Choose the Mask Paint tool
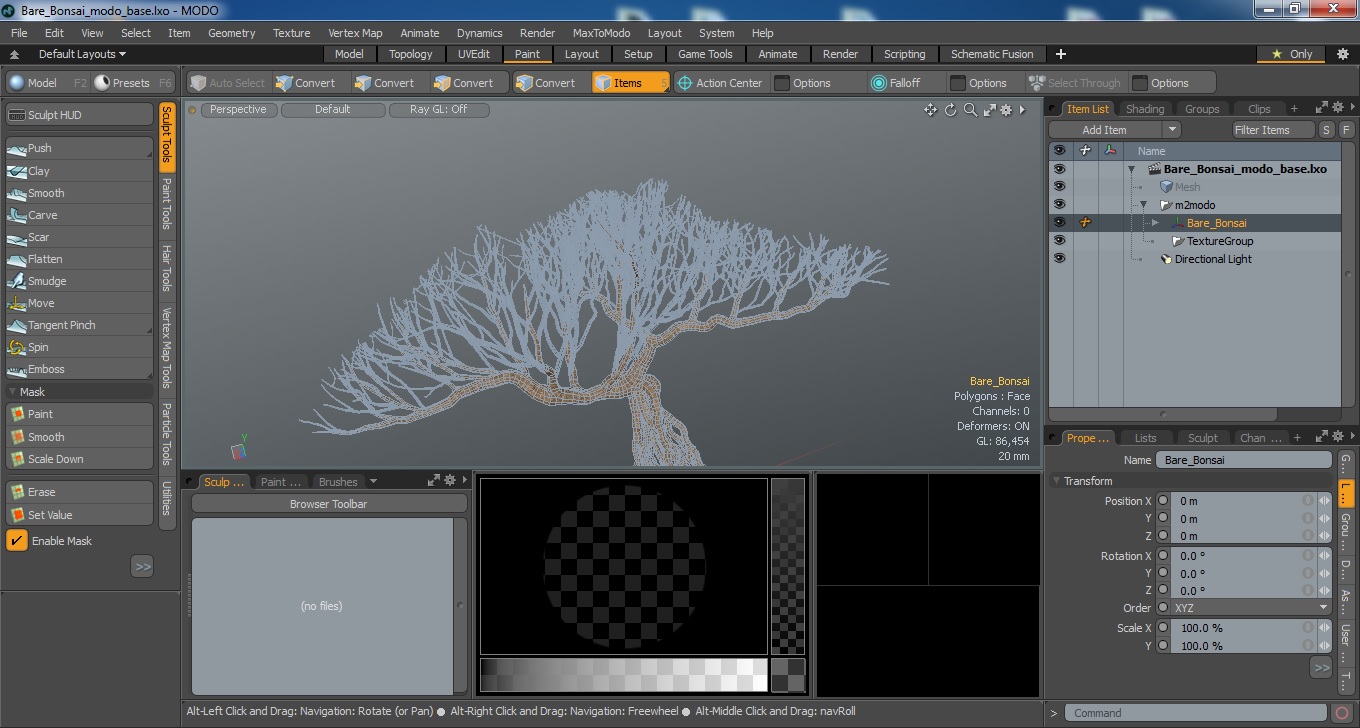 coord(79,414)
